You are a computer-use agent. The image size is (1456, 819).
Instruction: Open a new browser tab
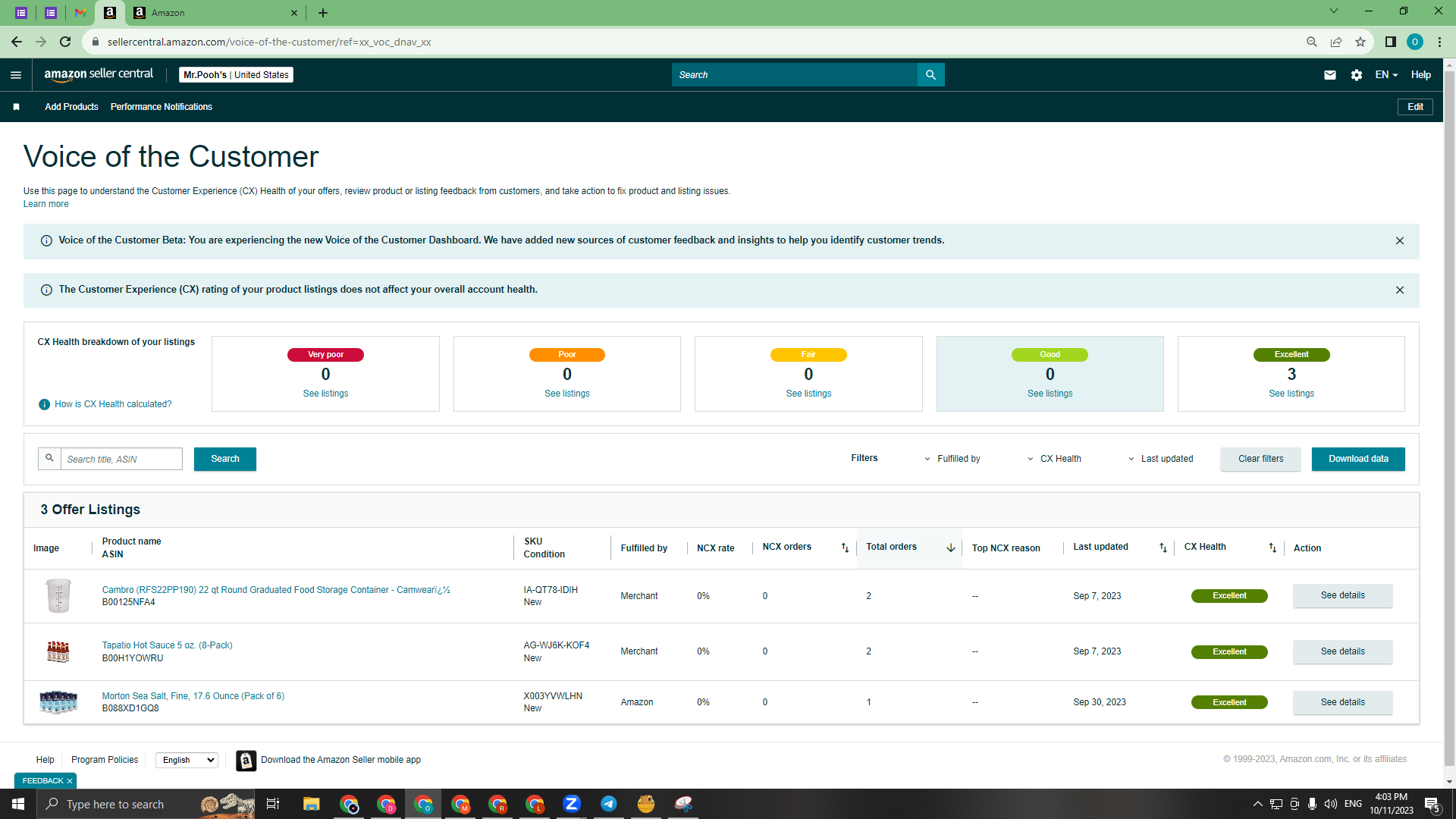point(323,13)
